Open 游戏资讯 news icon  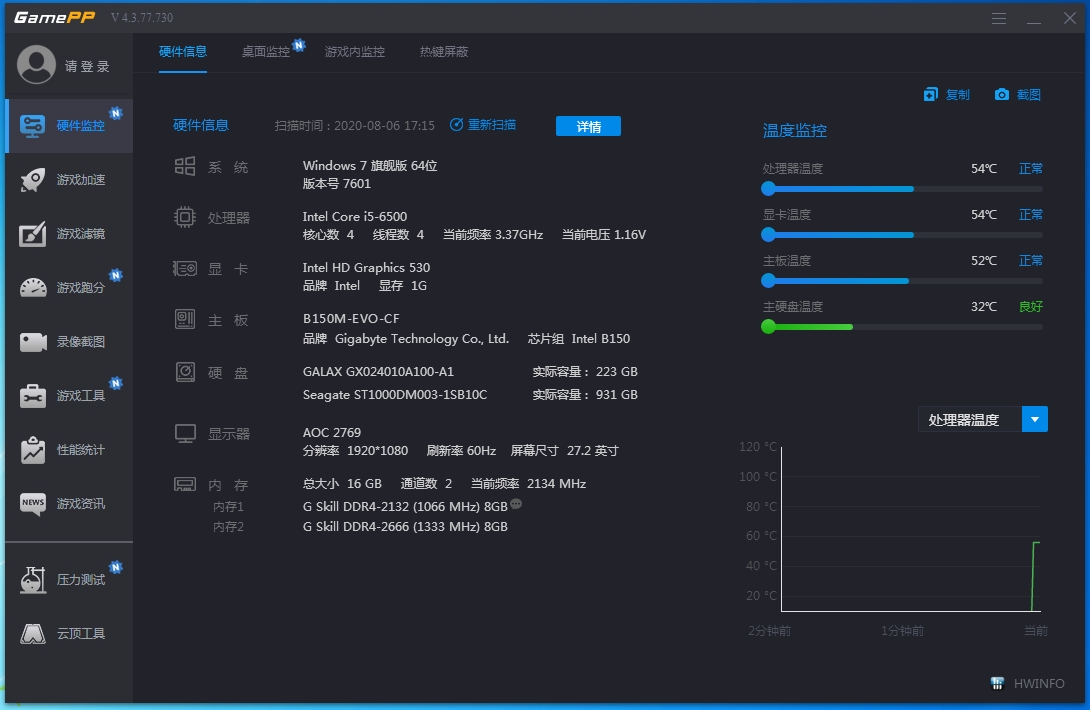pyautogui.click(x=33, y=503)
